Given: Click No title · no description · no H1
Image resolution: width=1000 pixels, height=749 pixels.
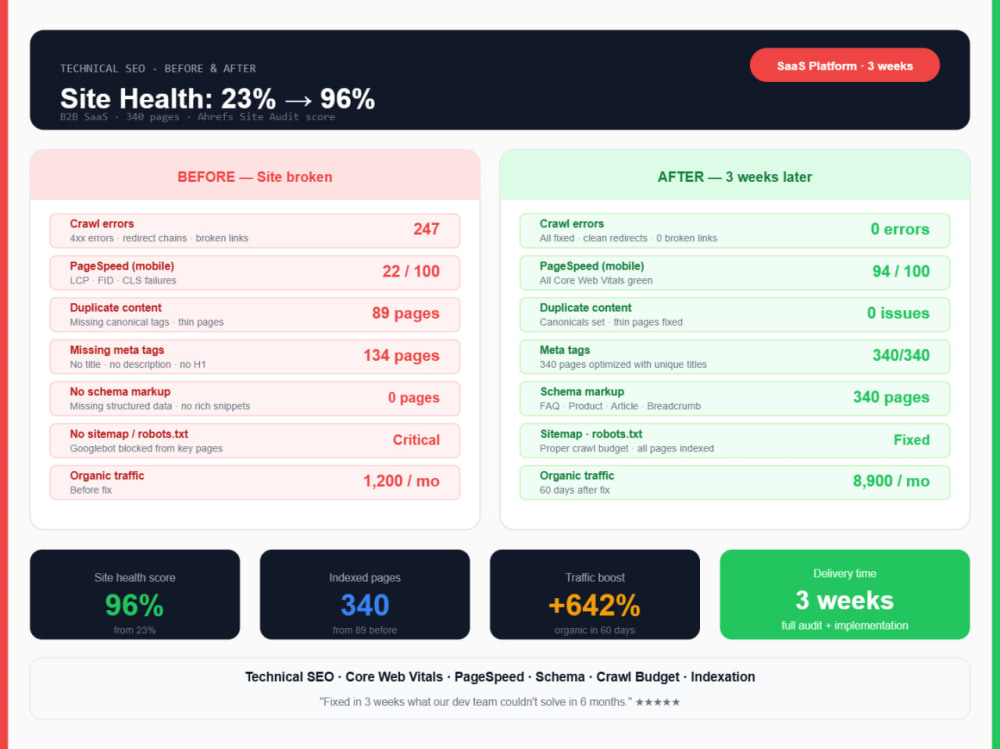Looking at the screenshot, I should coord(137,364).
